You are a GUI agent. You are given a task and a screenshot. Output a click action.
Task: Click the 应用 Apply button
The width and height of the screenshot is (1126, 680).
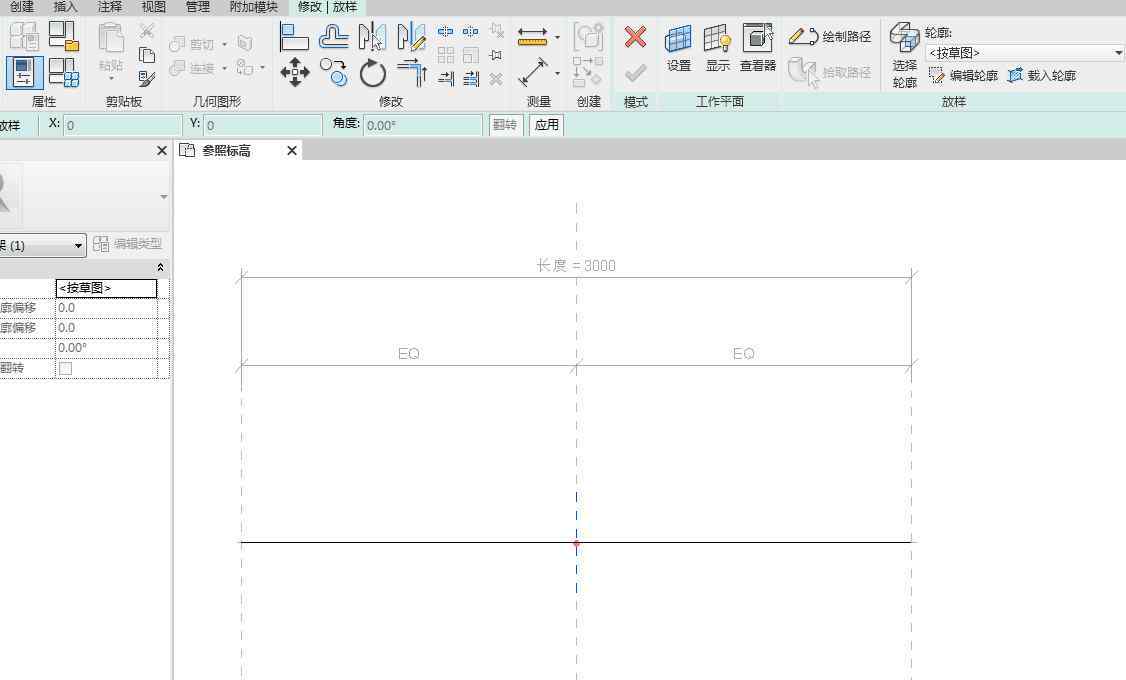(546, 125)
